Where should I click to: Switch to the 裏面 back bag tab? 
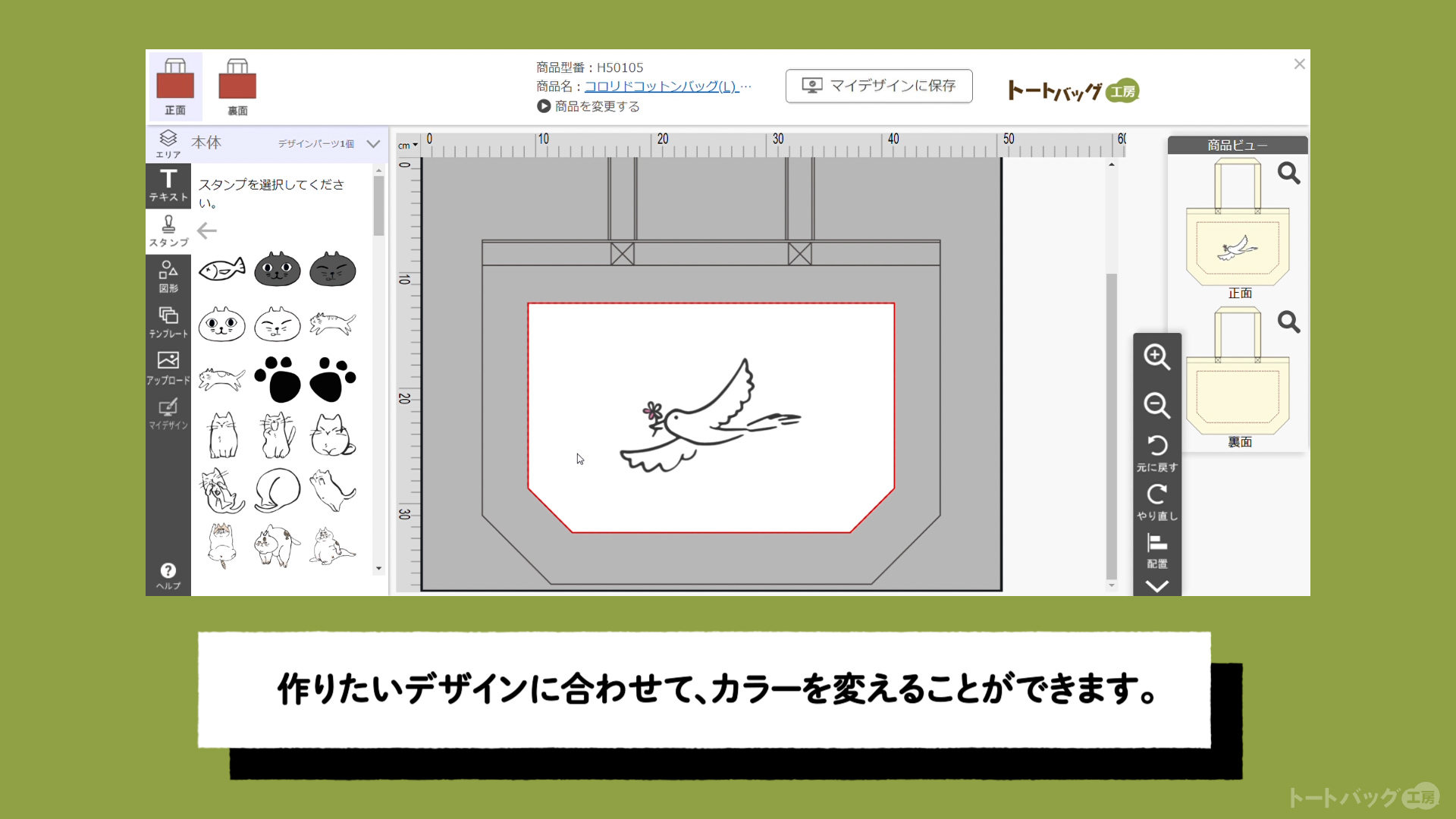click(237, 86)
